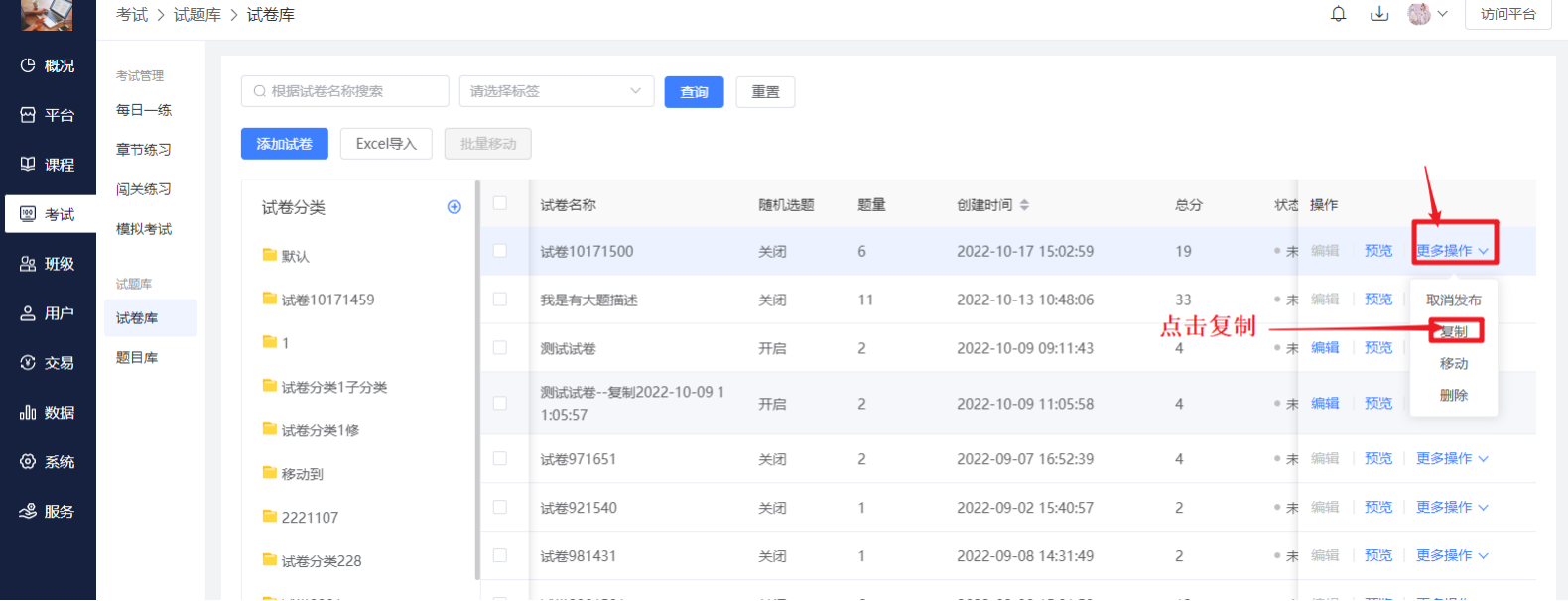The image size is (1568, 601).
Task: Open 更多操作 for 试卷981431
Action: tap(1453, 555)
